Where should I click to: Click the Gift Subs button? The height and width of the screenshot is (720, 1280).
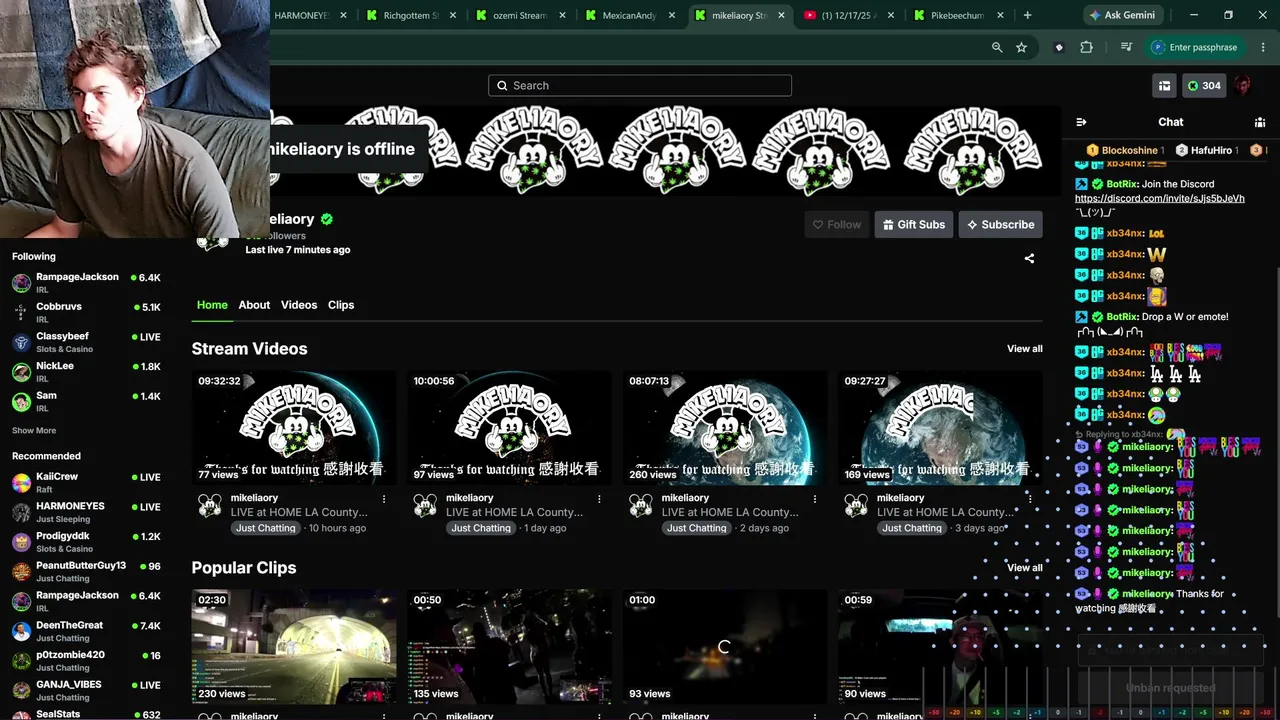coord(912,225)
